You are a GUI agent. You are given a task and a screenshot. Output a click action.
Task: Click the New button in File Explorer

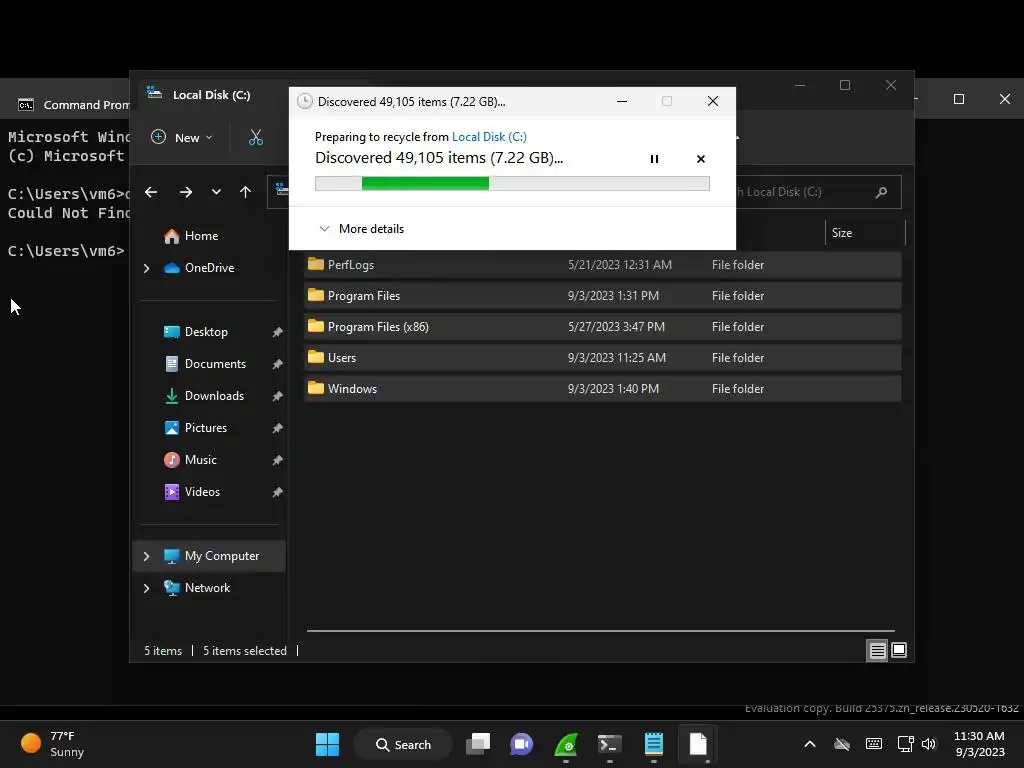coord(182,137)
